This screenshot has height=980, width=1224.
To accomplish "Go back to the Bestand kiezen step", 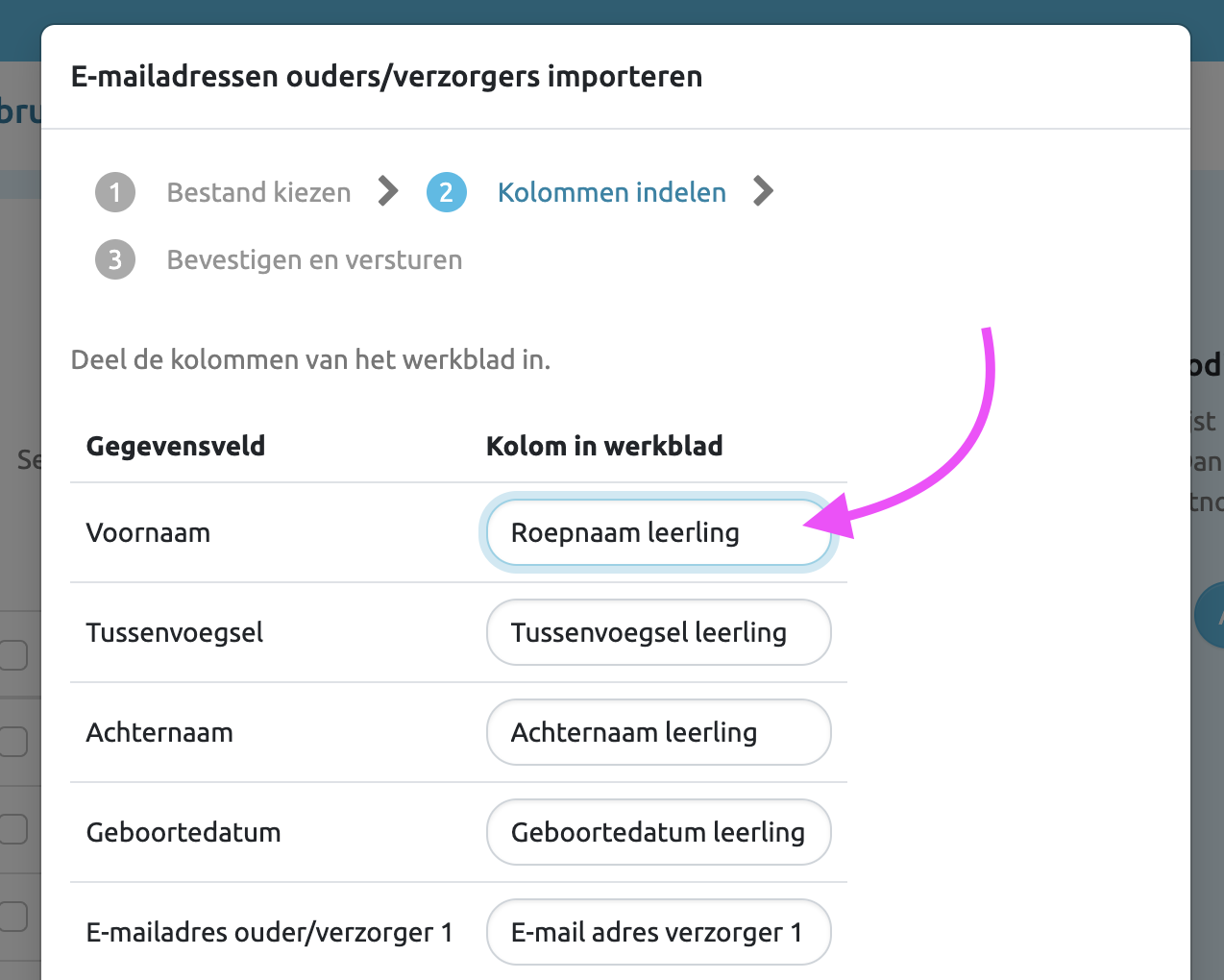I will 258,192.
